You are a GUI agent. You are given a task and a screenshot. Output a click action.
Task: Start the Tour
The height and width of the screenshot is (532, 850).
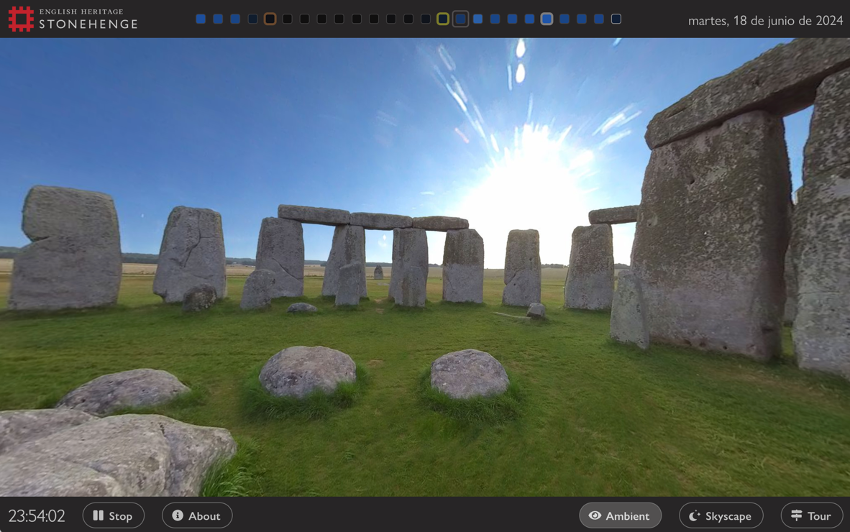pyautogui.click(x=812, y=516)
